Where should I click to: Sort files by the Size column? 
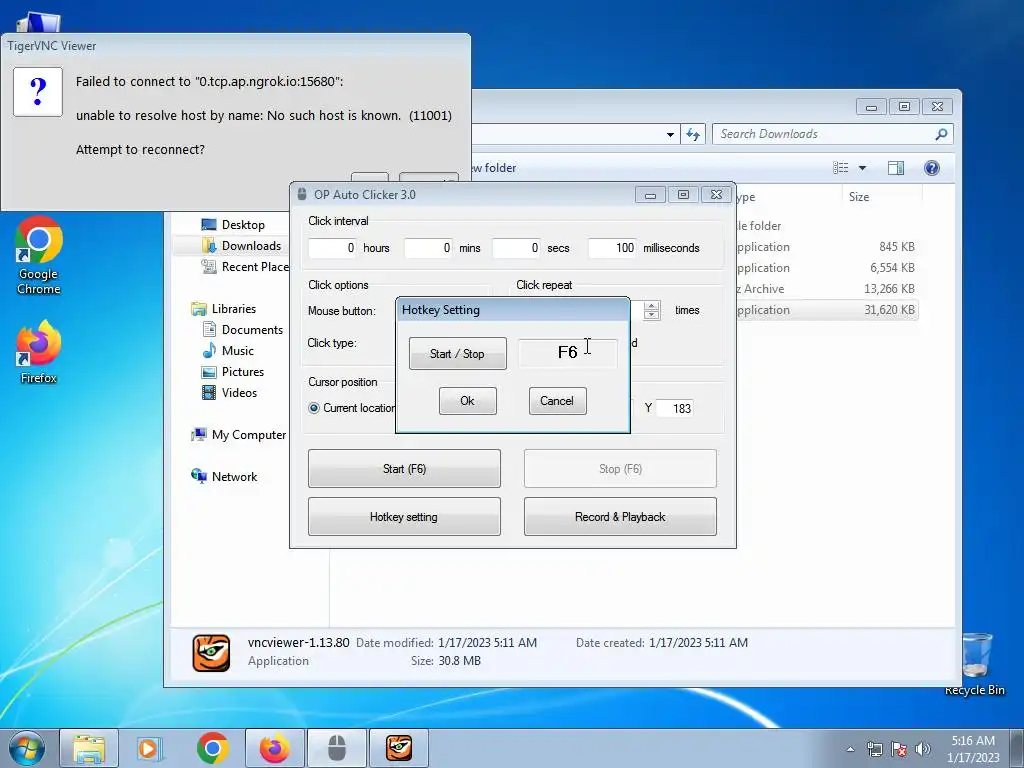[x=882, y=197]
